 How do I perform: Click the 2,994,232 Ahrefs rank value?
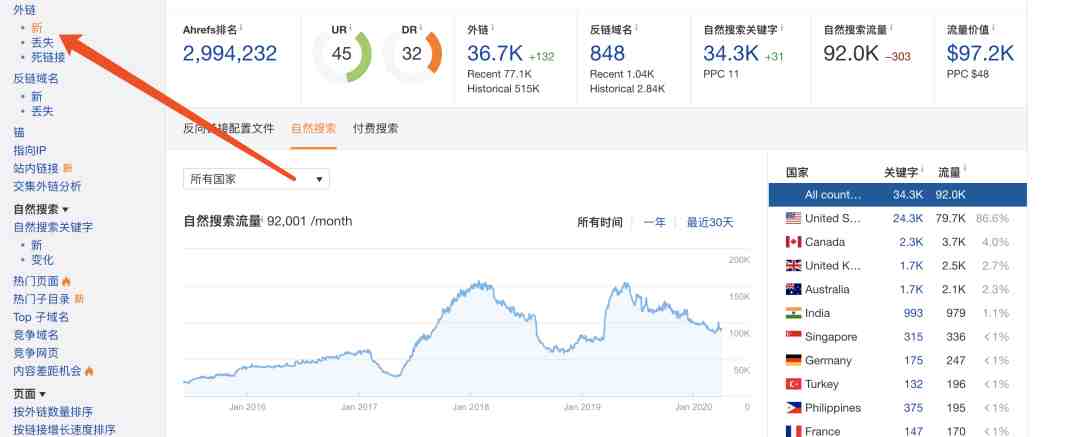(x=230, y=53)
